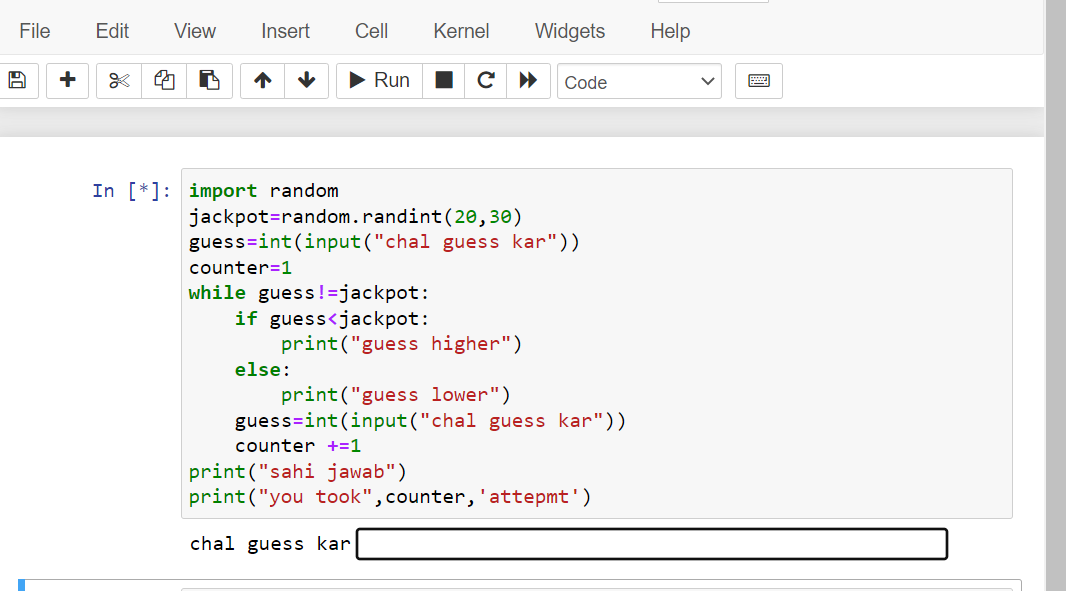1066x591 pixels.
Task: Restart the kernel with the circular arrow
Action: click(x=485, y=81)
